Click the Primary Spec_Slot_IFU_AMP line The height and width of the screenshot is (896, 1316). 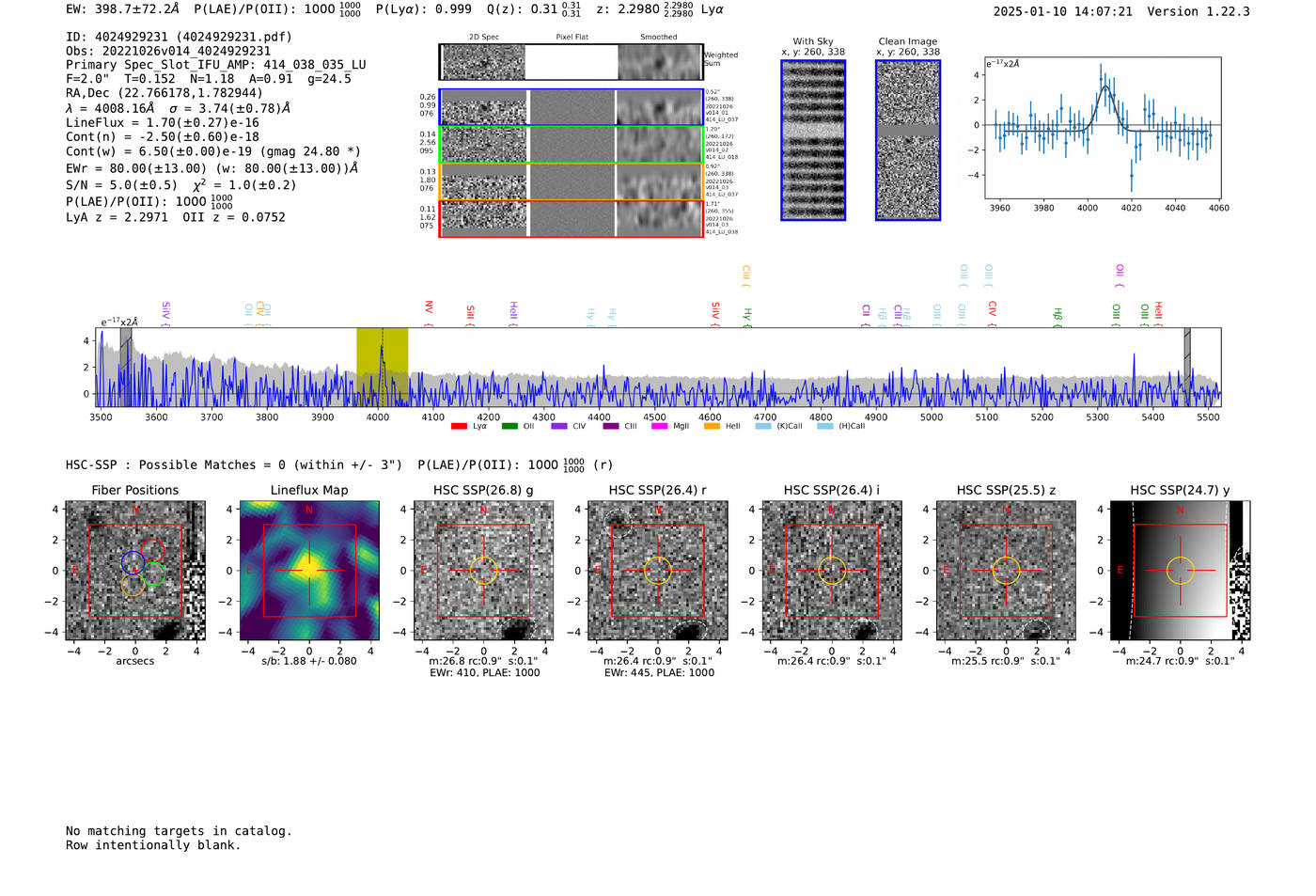216,65
